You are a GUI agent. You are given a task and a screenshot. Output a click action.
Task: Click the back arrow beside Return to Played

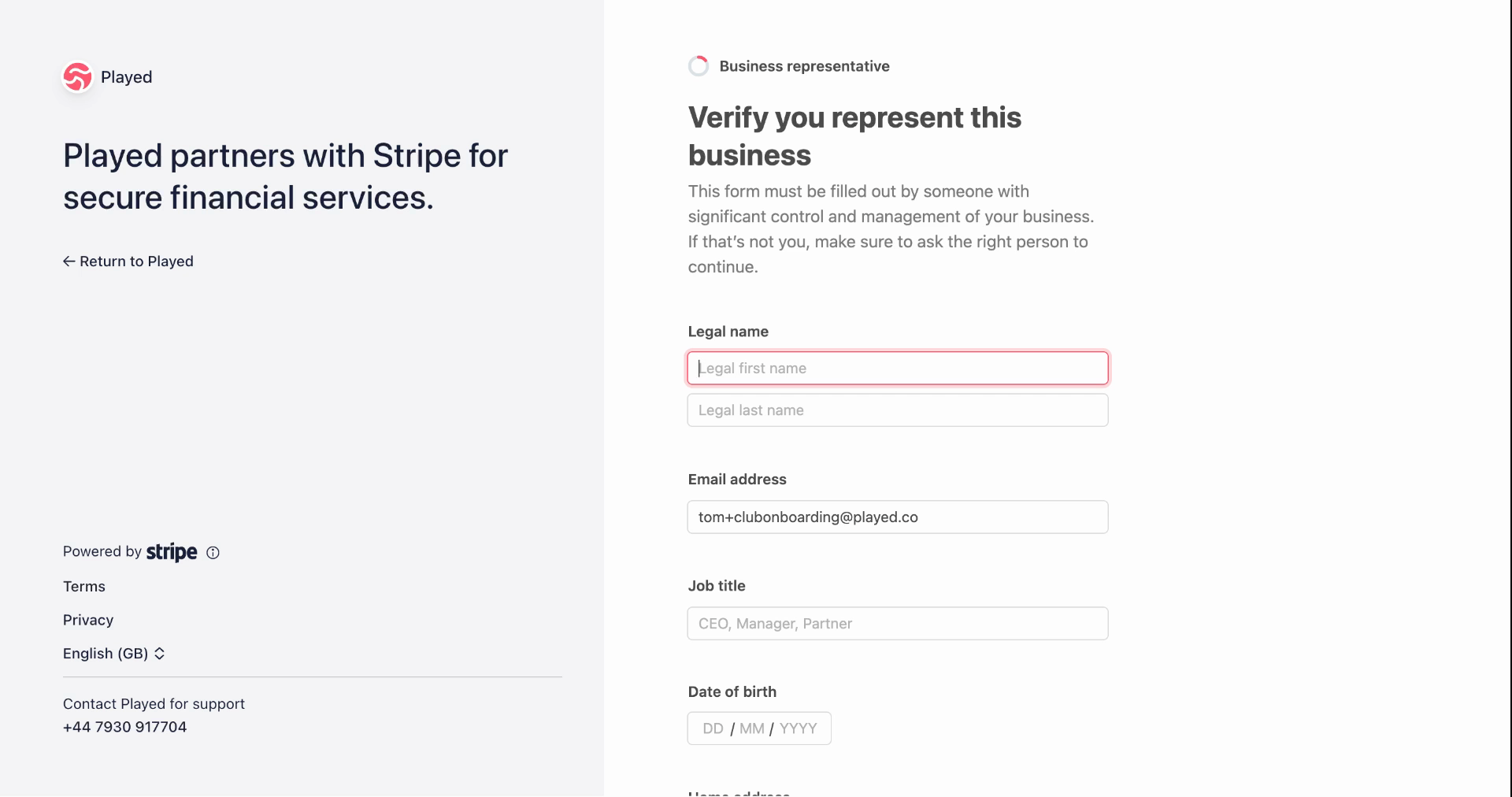tap(69, 261)
